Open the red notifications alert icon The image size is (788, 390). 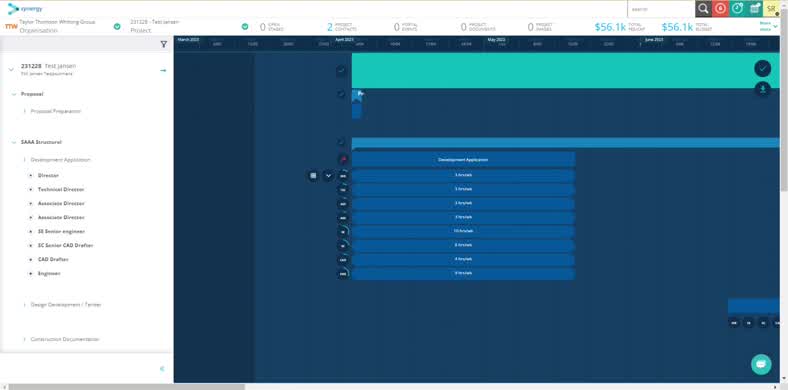click(721, 9)
